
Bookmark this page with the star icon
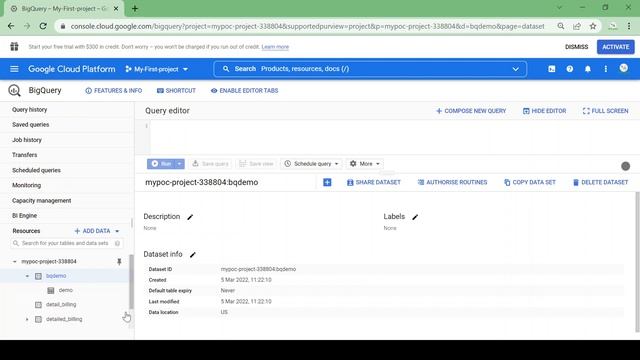593,26
